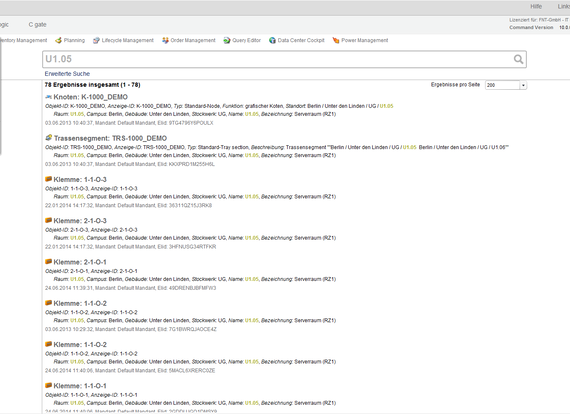Click the Knoten K-1000_DEMO node icon
The height and width of the screenshot is (414, 570).
(48, 97)
